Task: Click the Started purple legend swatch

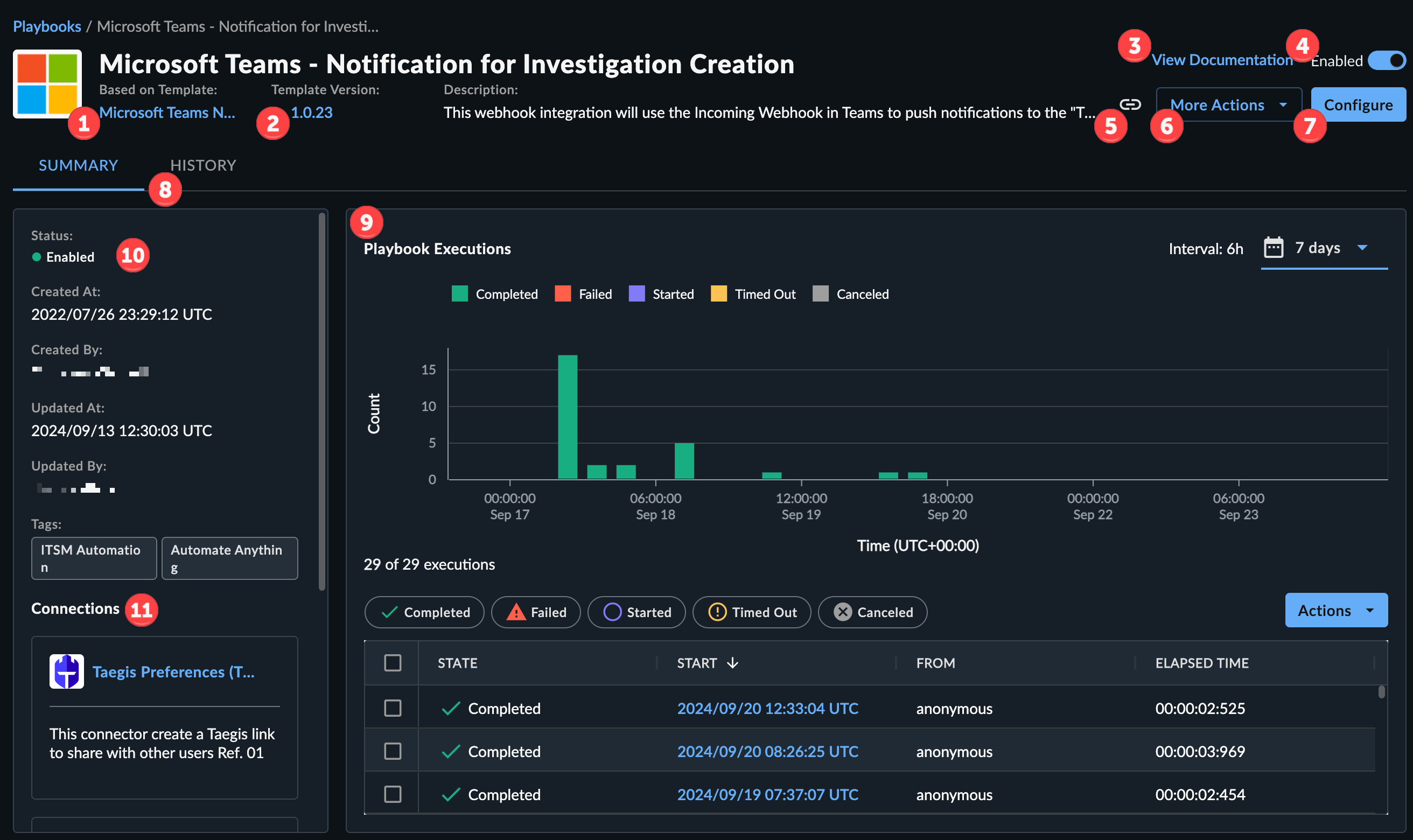Action: (636, 294)
